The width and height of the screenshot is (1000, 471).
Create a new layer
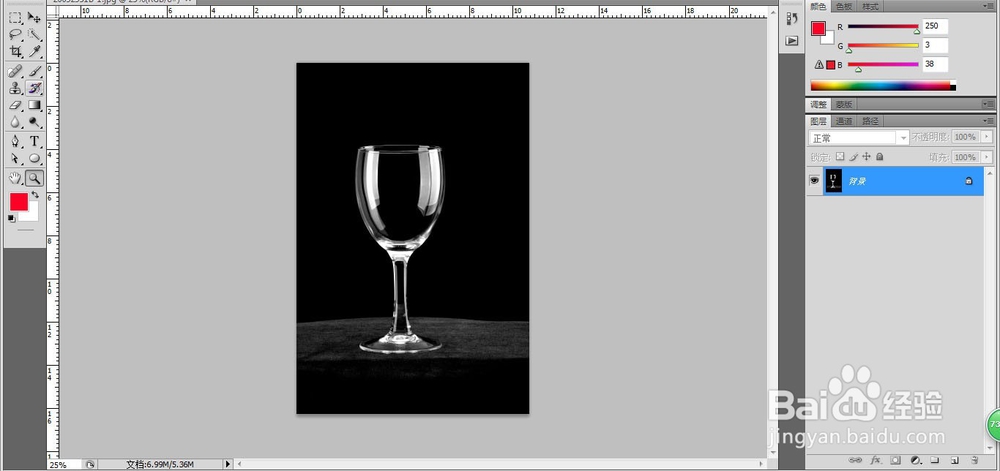[x=954, y=460]
